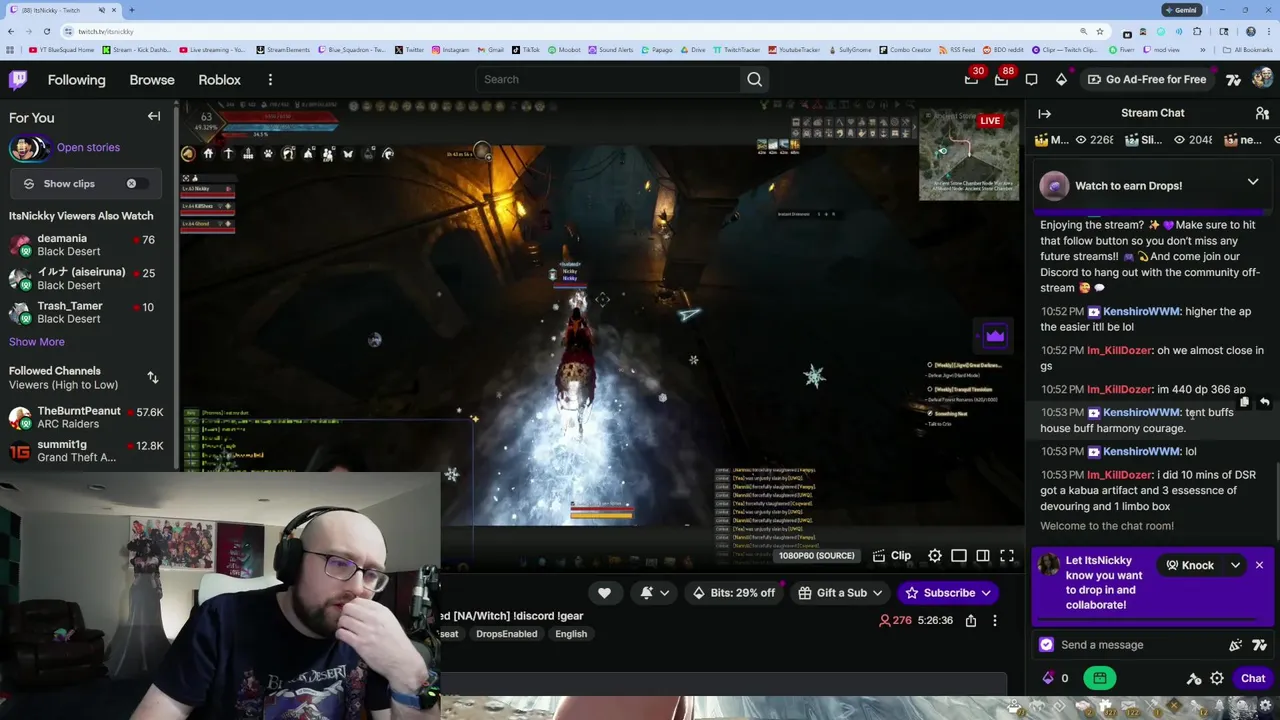The image size is (1280, 720).
Task: Dismiss the Knock collaboration banner
Action: (x=1259, y=565)
